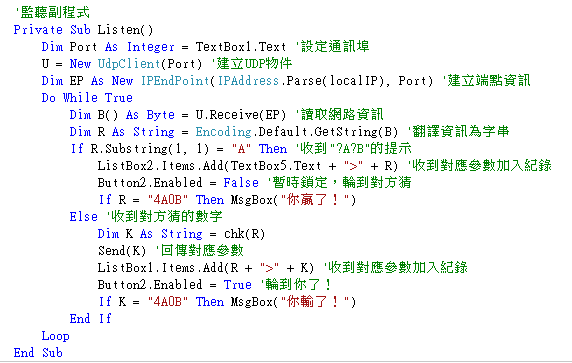
Task: Click the Send(K) statement
Action: click(122, 251)
